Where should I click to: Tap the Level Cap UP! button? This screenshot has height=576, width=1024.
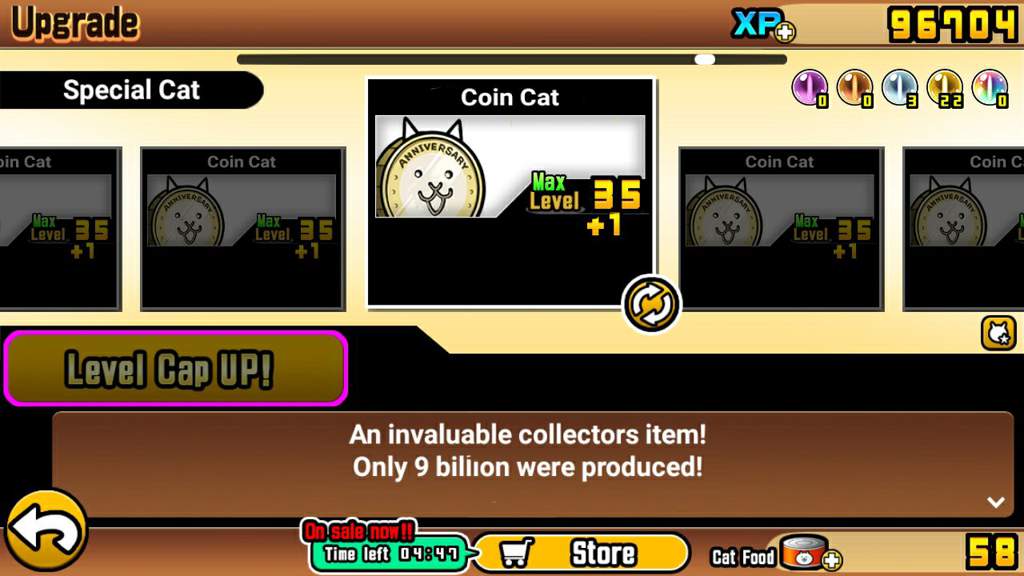(x=176, y=368)
